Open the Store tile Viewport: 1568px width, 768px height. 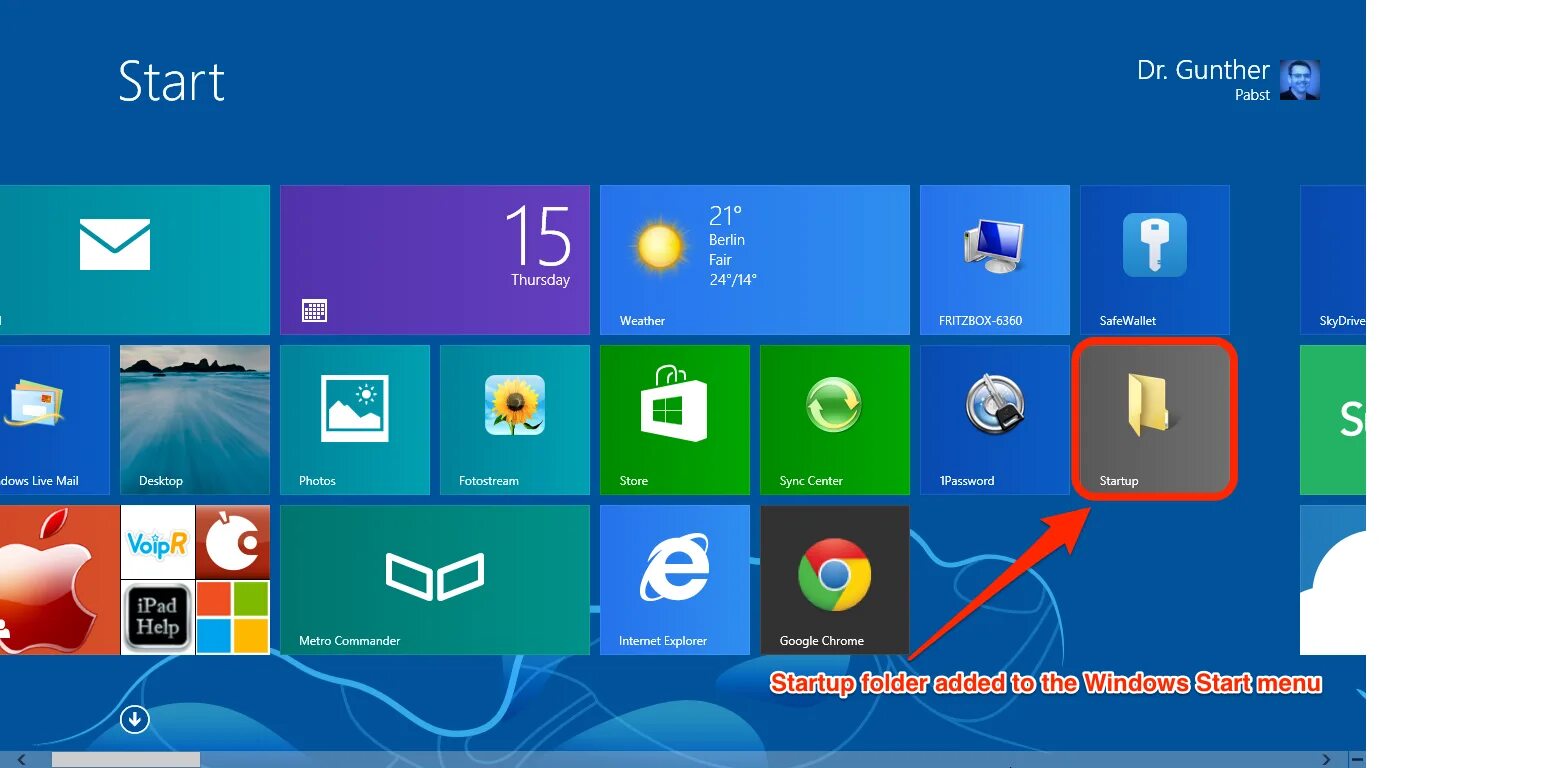[x=675, y=420]
